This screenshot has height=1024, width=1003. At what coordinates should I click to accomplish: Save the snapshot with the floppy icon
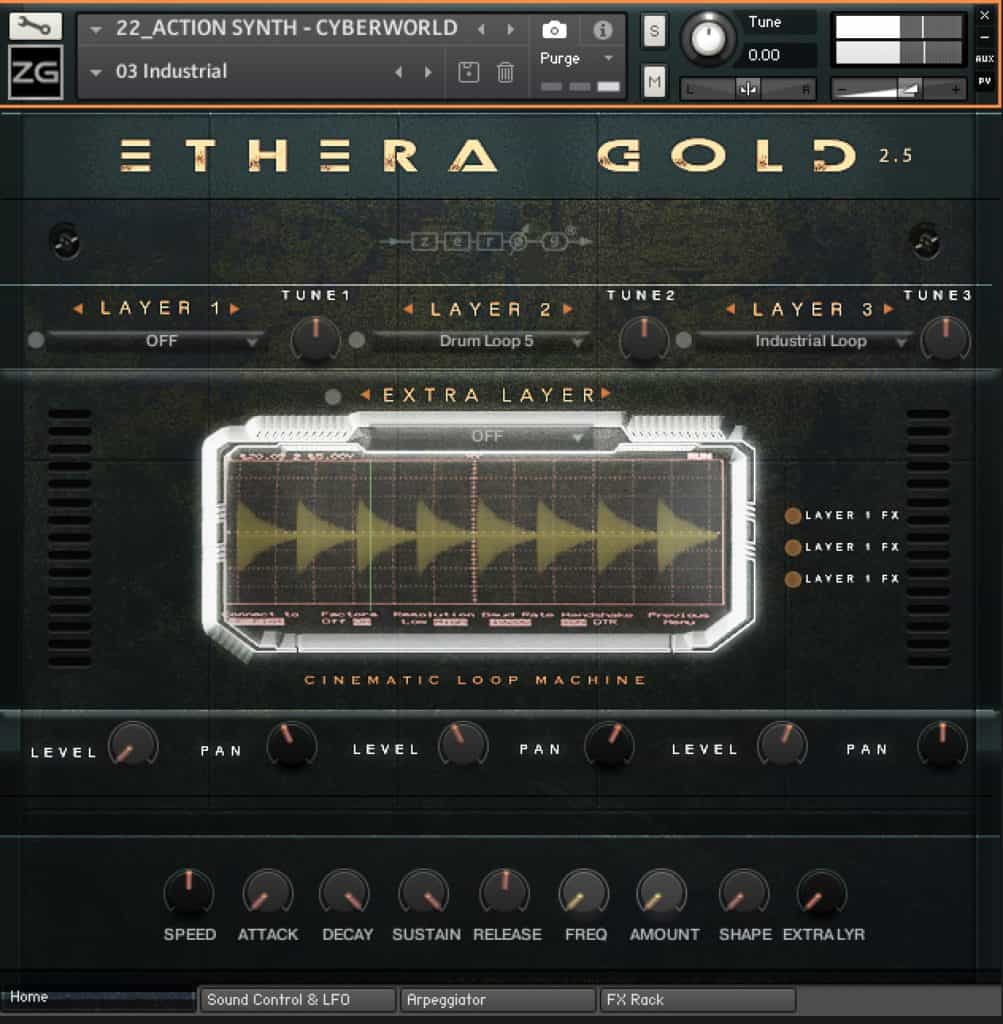pos(468,72)
